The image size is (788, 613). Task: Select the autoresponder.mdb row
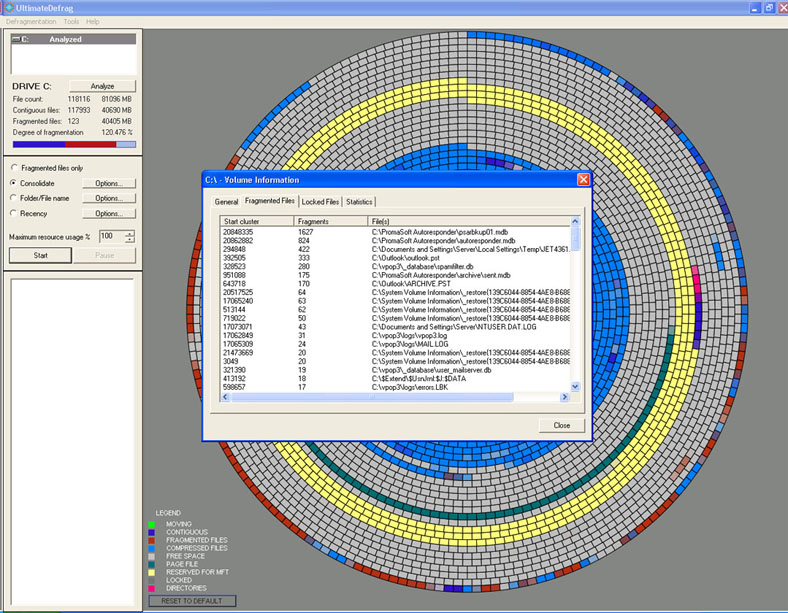click(x=396, y=241)
